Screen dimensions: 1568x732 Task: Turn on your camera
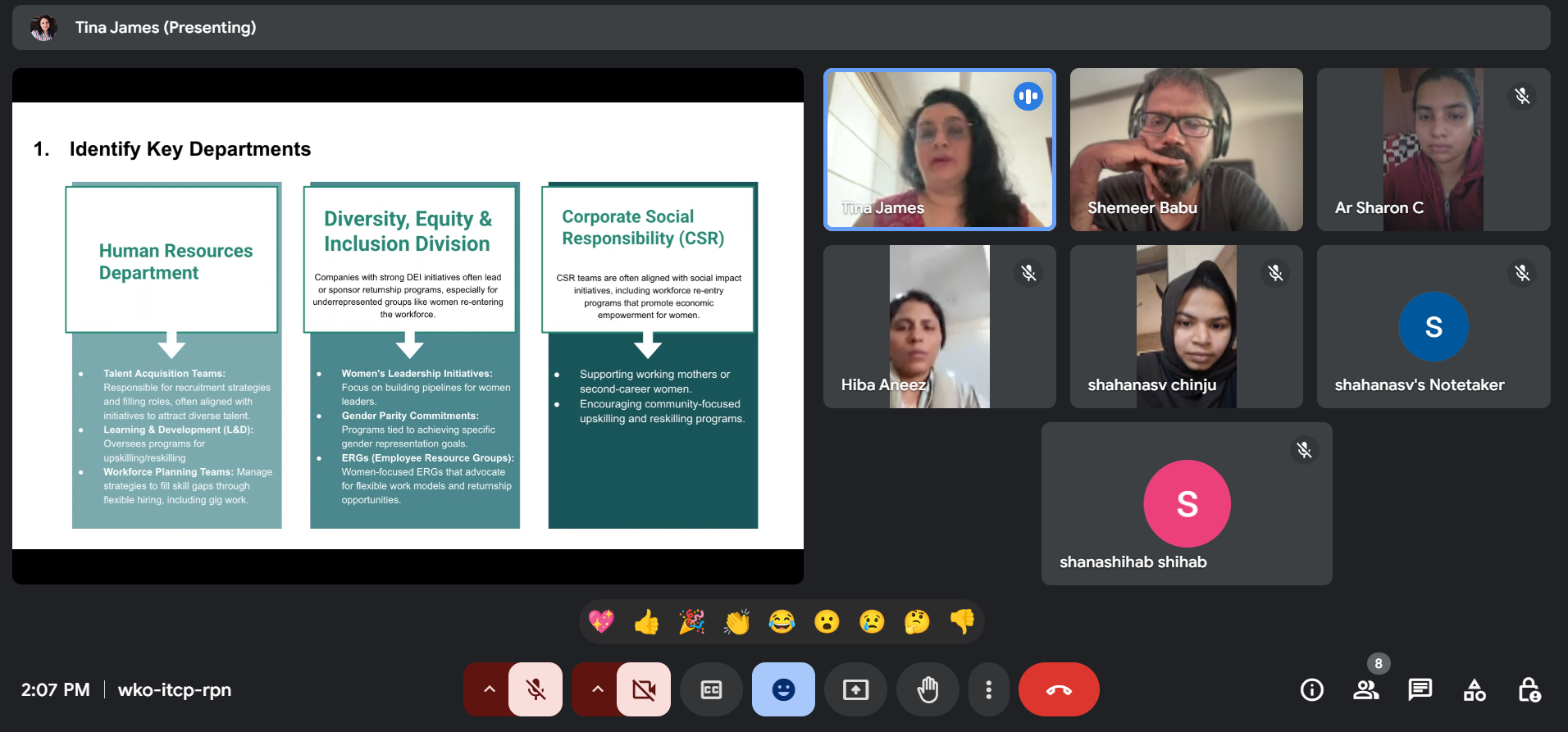click(x=644, y=690)
